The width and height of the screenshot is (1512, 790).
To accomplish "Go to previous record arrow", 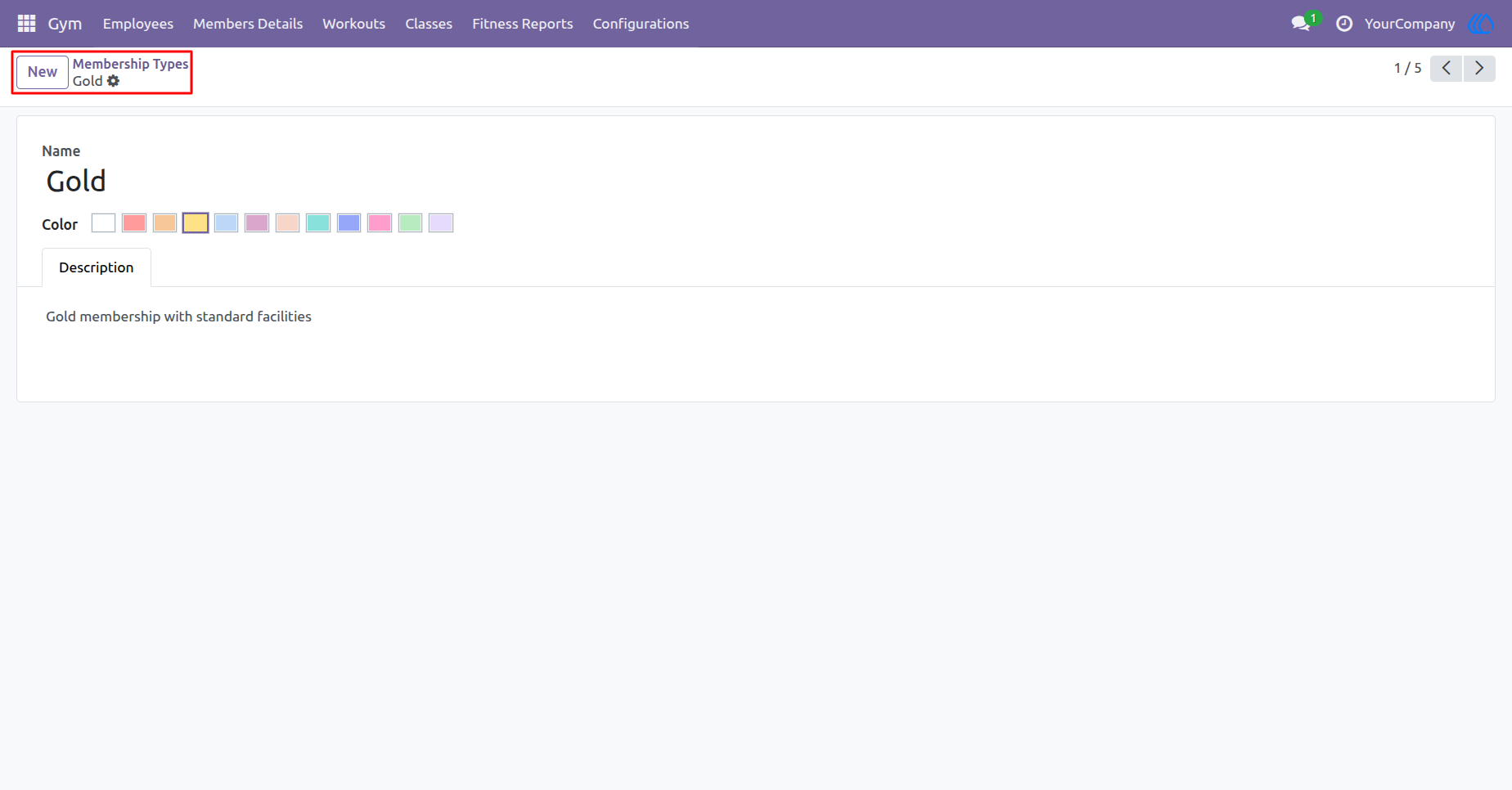I will pyautogui.click(x=1447, y=69).
